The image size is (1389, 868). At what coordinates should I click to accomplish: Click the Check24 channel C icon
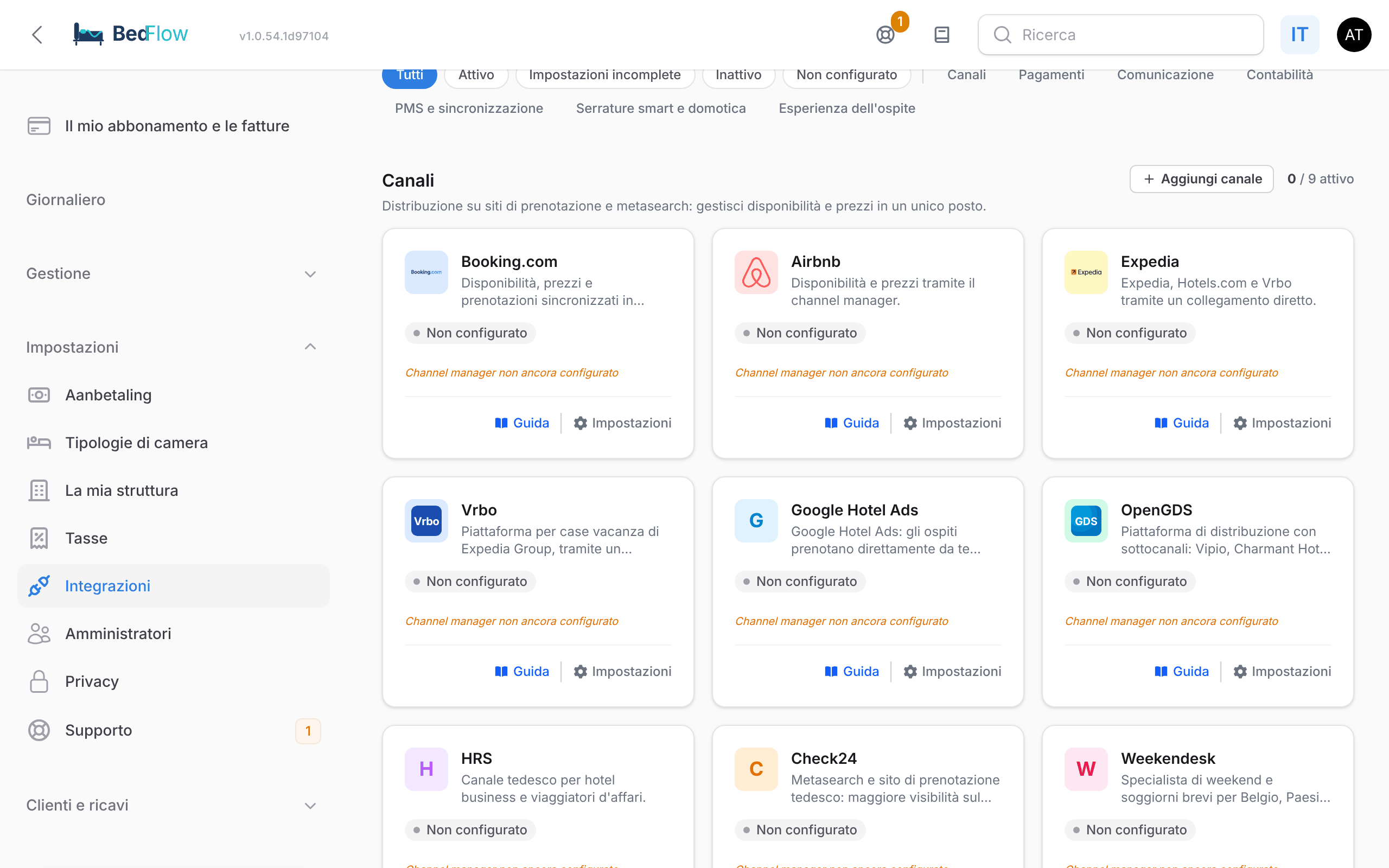click(756, 769)
